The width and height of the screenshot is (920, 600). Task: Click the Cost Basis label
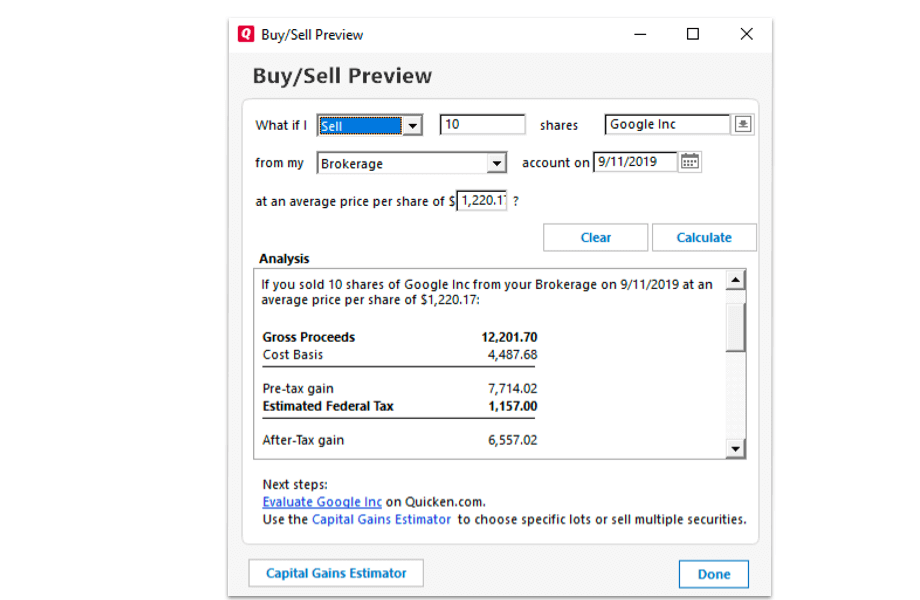(x=293, y=355)
